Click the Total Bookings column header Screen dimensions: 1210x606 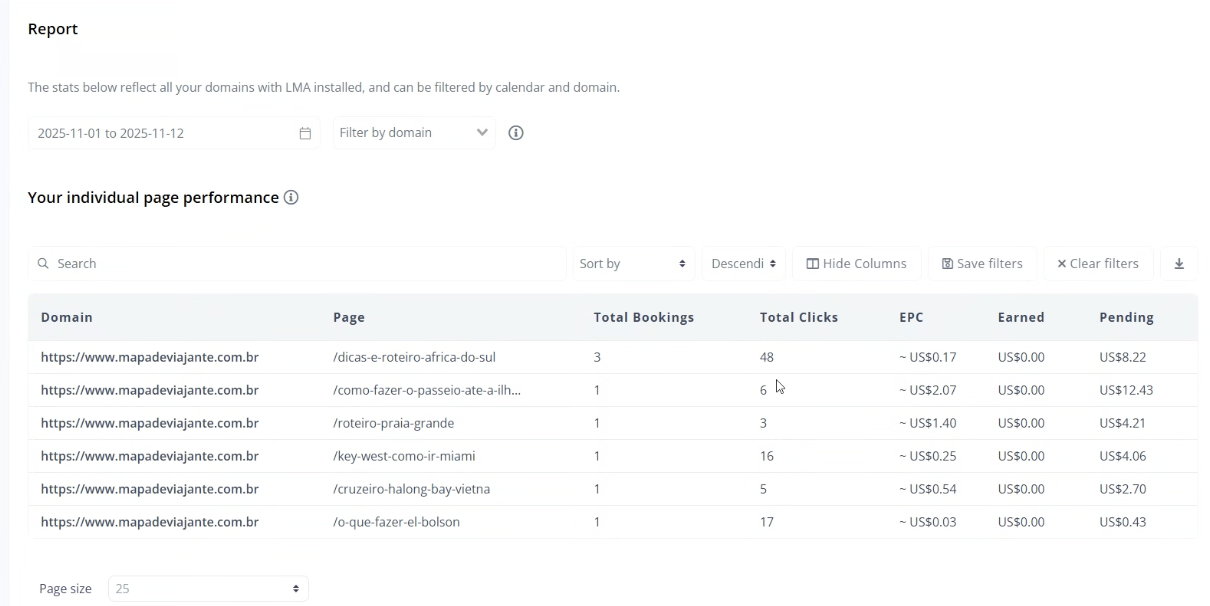click(x=643, y=317)
